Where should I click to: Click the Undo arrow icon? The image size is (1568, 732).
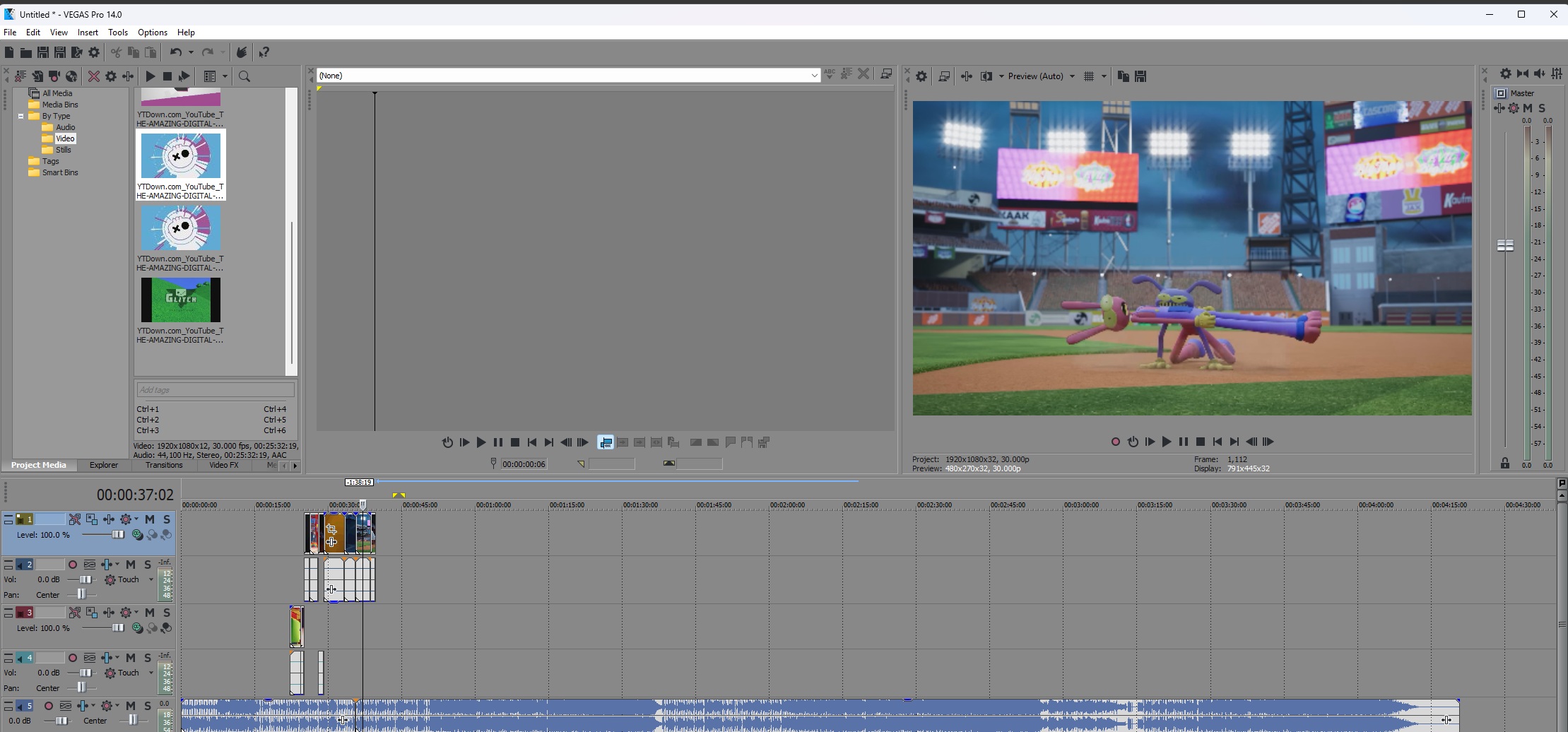click(x=176, y=52)
